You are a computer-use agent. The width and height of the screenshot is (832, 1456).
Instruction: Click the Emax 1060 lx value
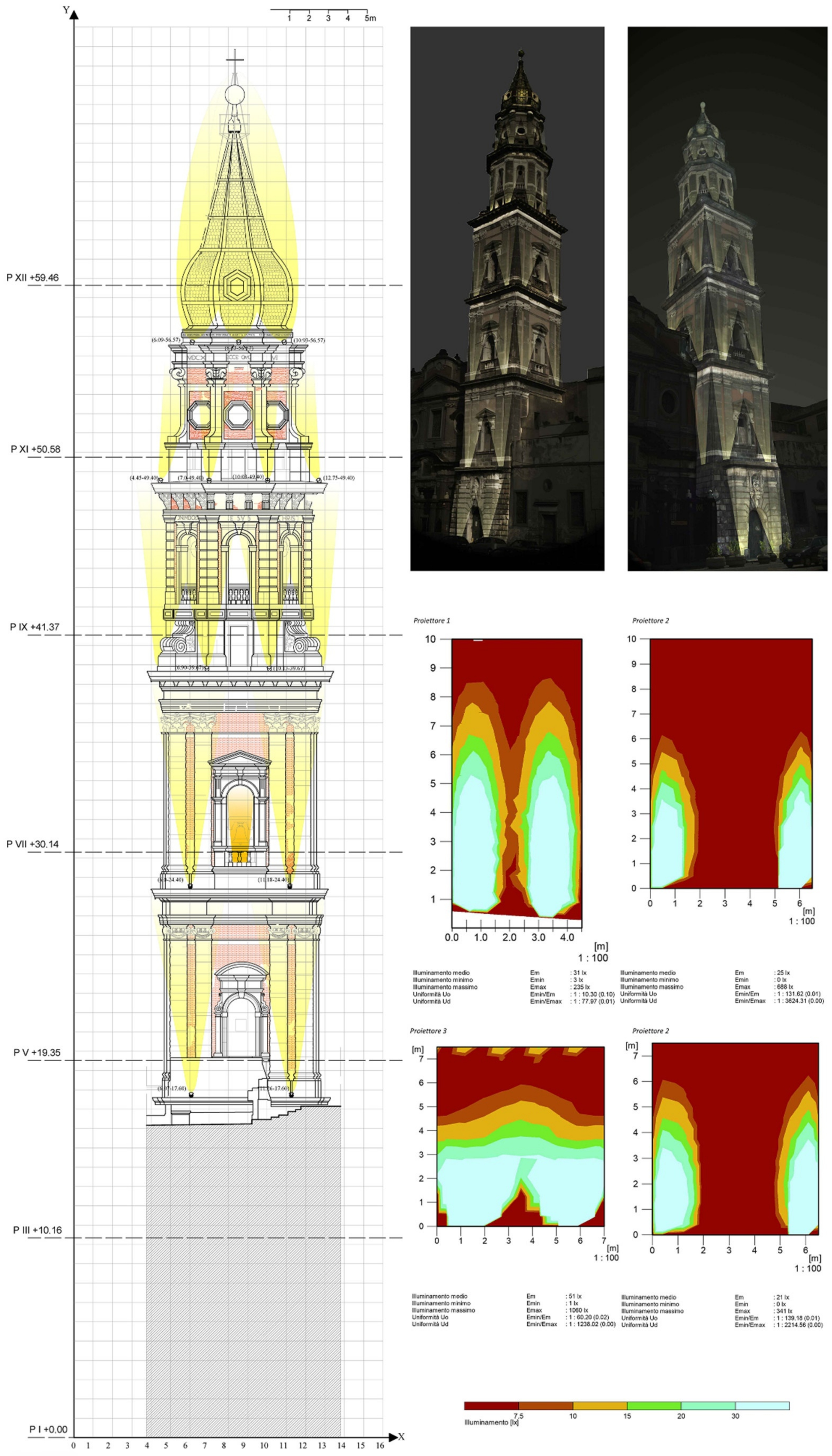tap(578, 1310)
